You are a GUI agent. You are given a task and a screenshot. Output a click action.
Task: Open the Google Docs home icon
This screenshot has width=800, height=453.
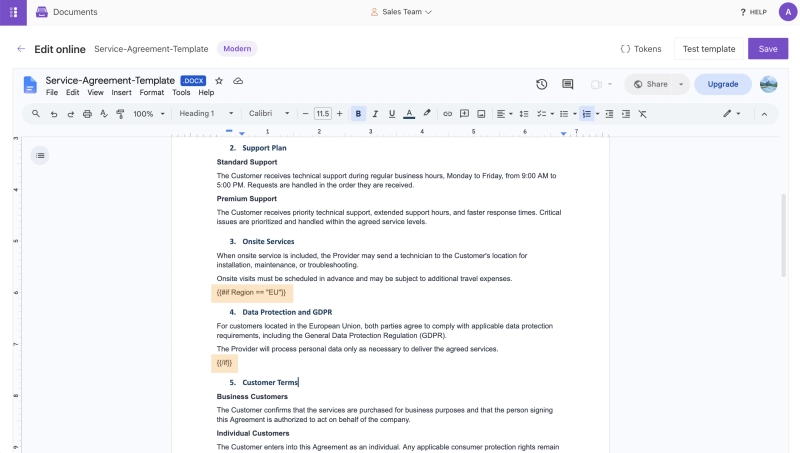(30, 85)
